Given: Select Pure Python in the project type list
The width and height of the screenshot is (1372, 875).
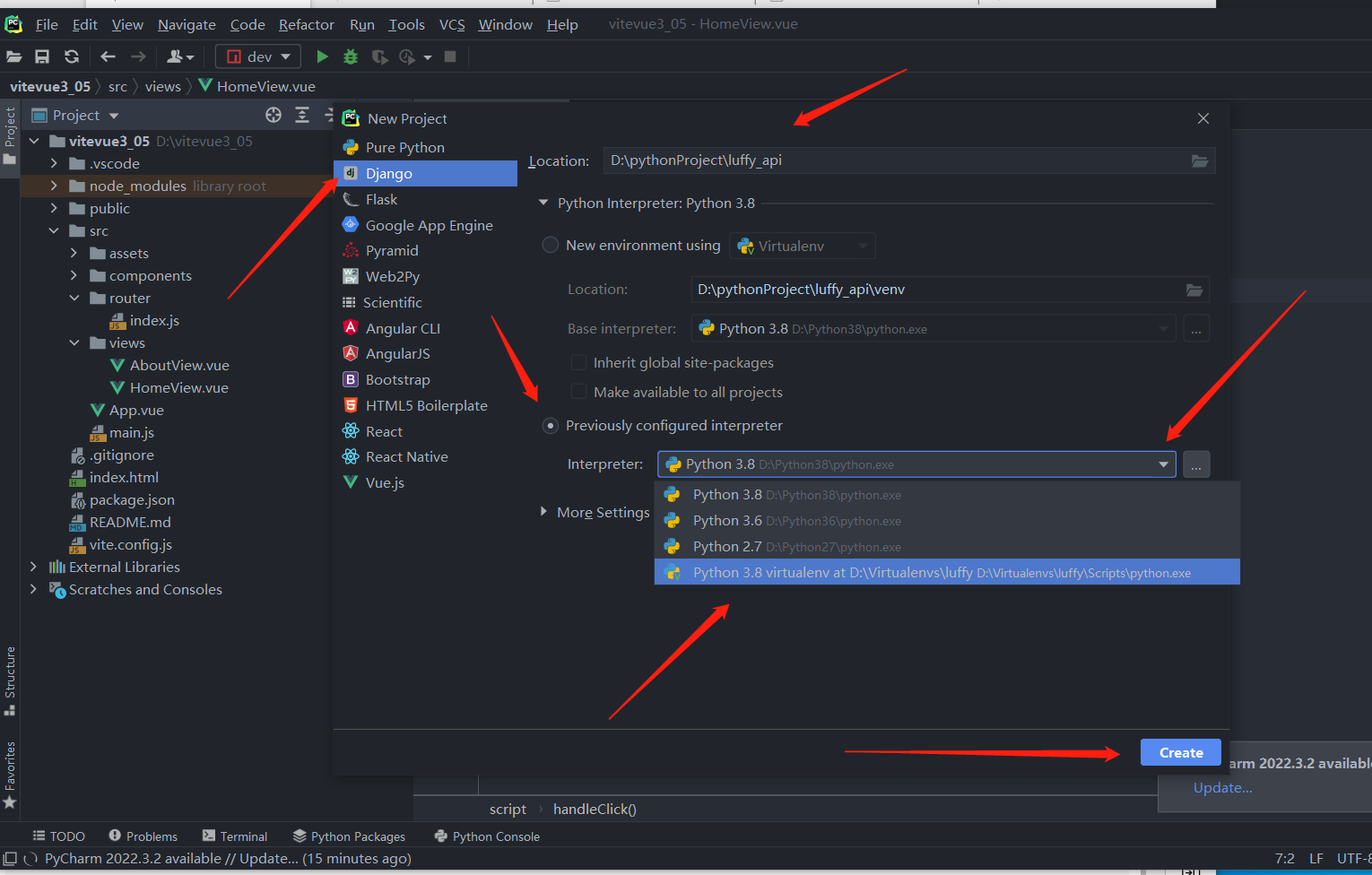Looking at the screenshot, I should point(425,147).
